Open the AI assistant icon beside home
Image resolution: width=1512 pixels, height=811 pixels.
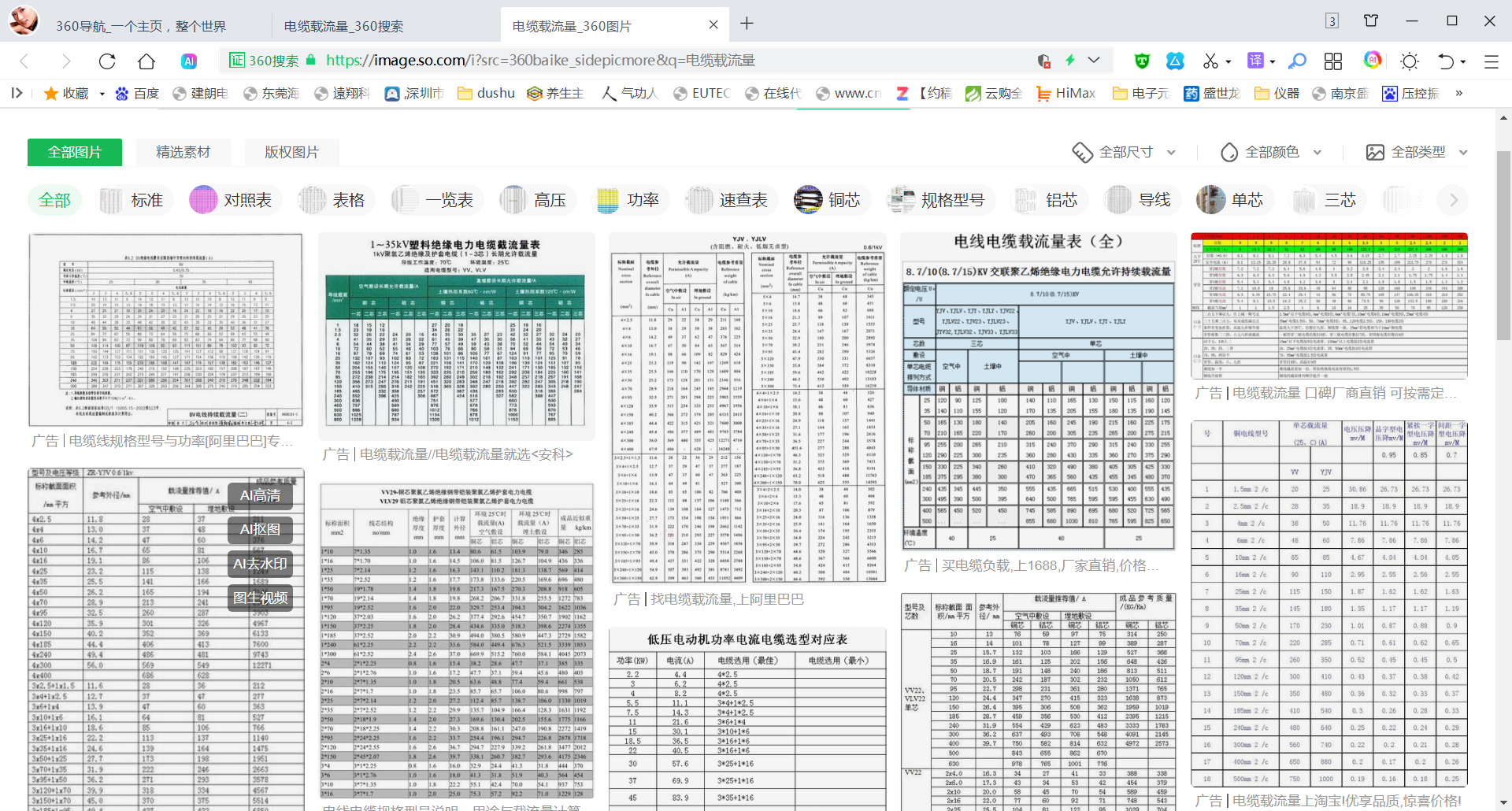(189, 61)
